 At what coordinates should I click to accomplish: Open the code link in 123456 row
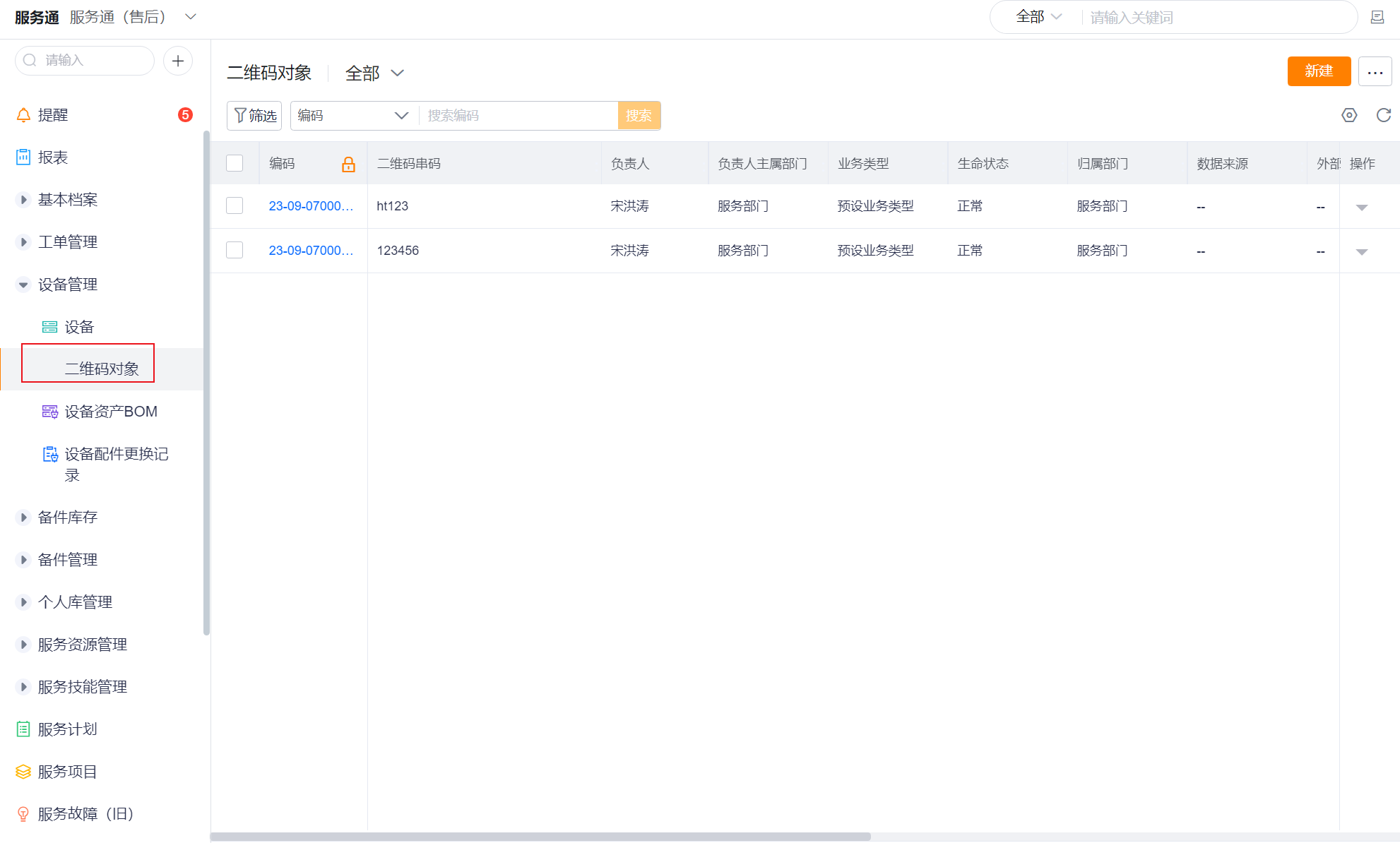(311, 251)
